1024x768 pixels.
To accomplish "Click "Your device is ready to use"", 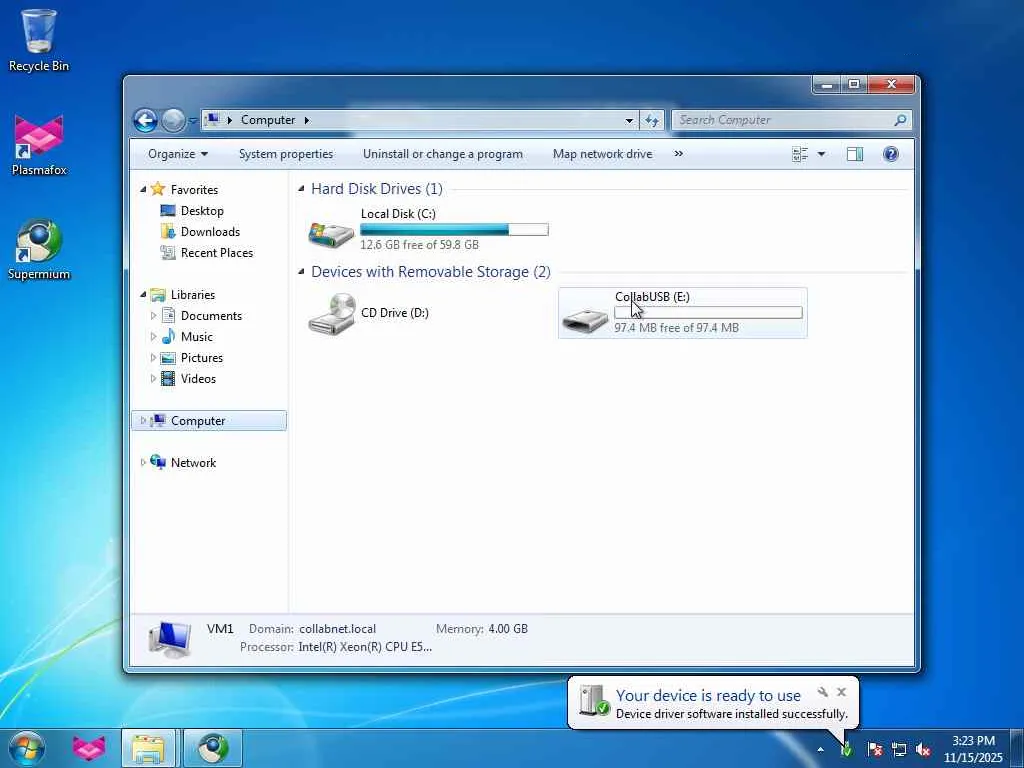I will pos(708,696).
